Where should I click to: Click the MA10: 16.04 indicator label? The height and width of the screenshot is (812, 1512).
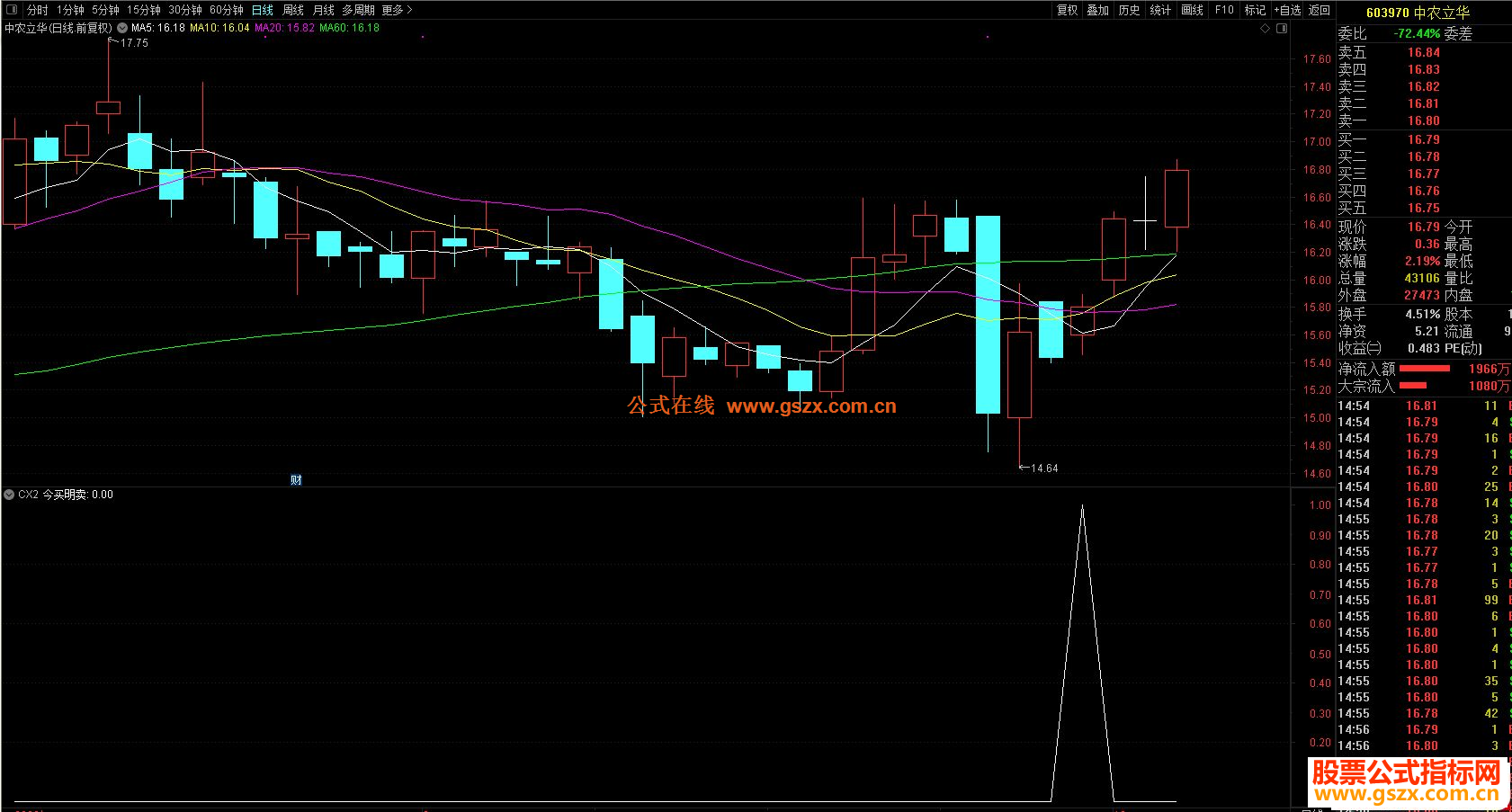coord(219,28)
